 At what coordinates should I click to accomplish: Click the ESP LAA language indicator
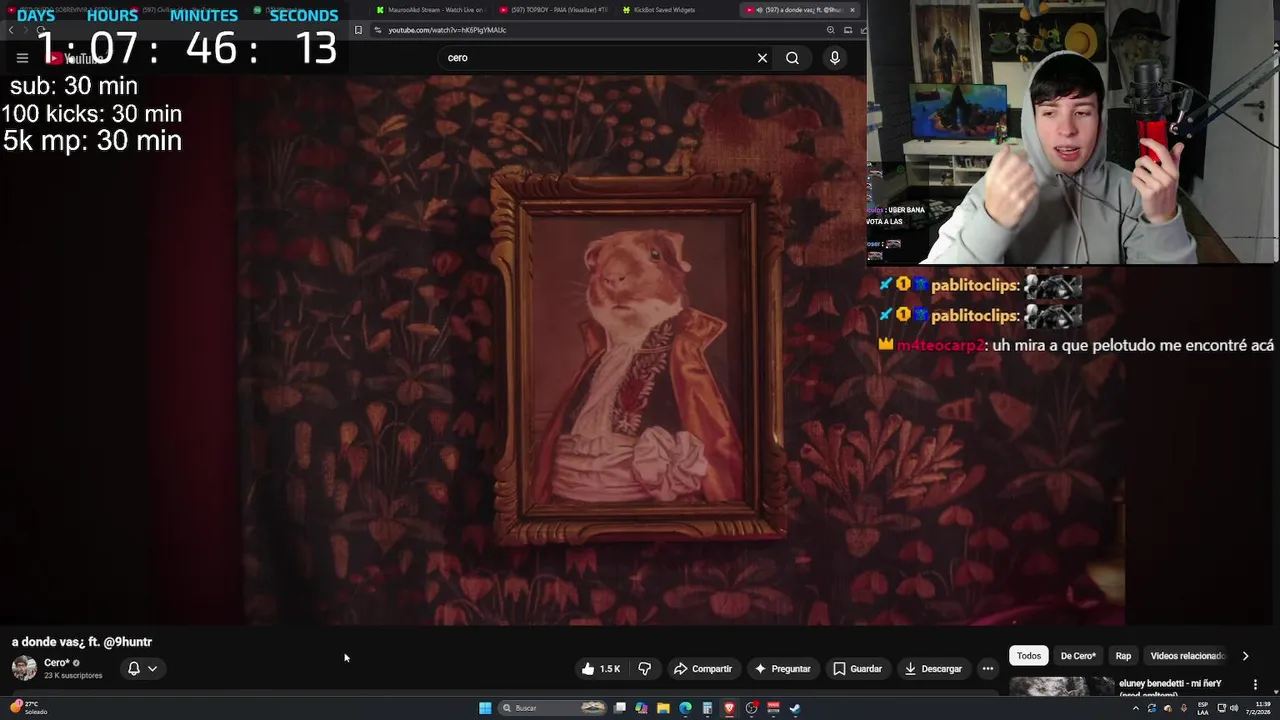click(1203, 708)
